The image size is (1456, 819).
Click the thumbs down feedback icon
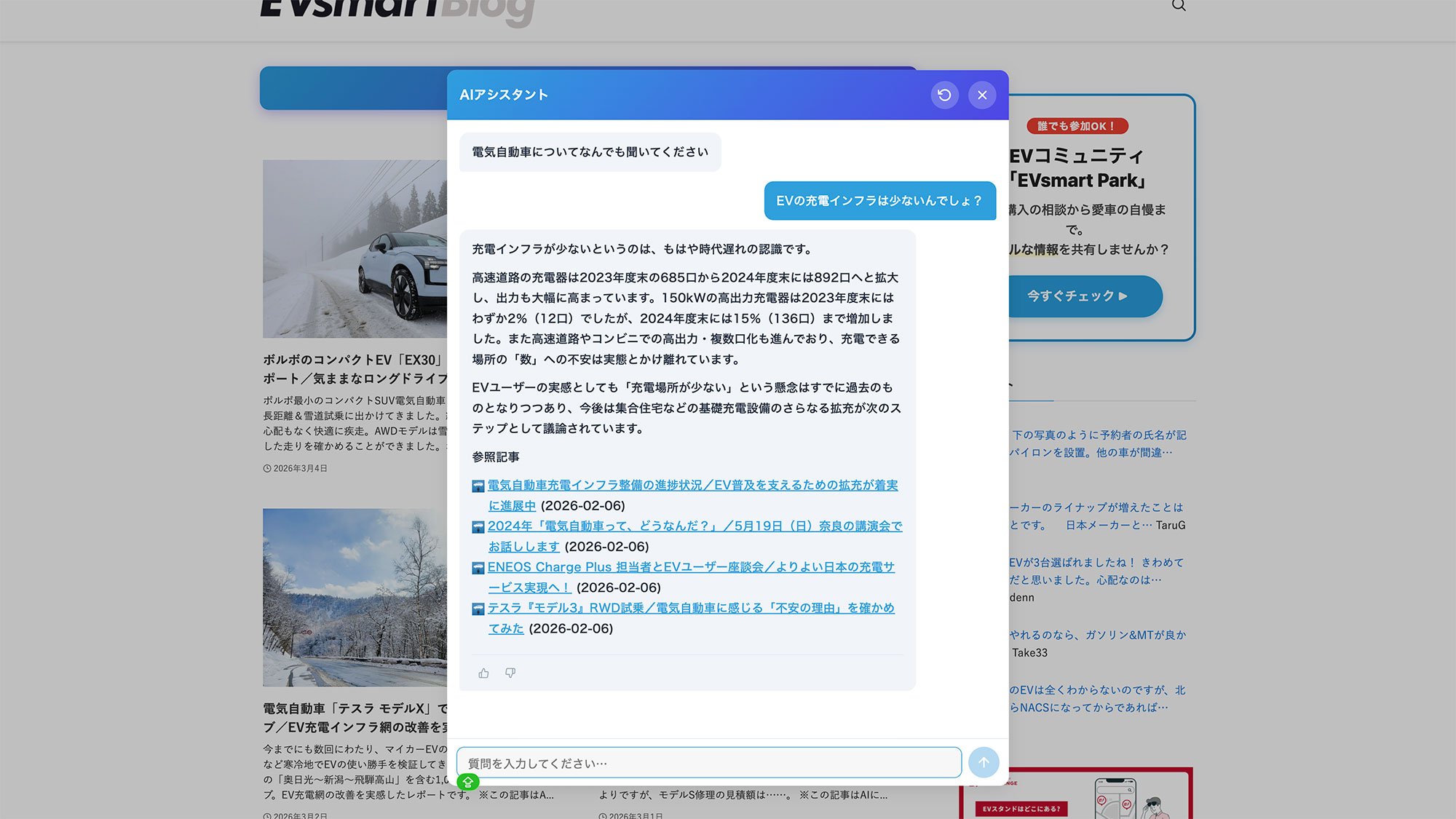[x=510, y=673]
